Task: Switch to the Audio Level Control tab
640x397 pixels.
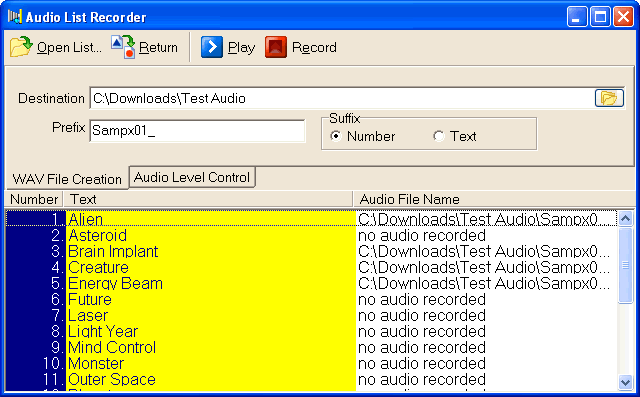Action: [192, 177]
